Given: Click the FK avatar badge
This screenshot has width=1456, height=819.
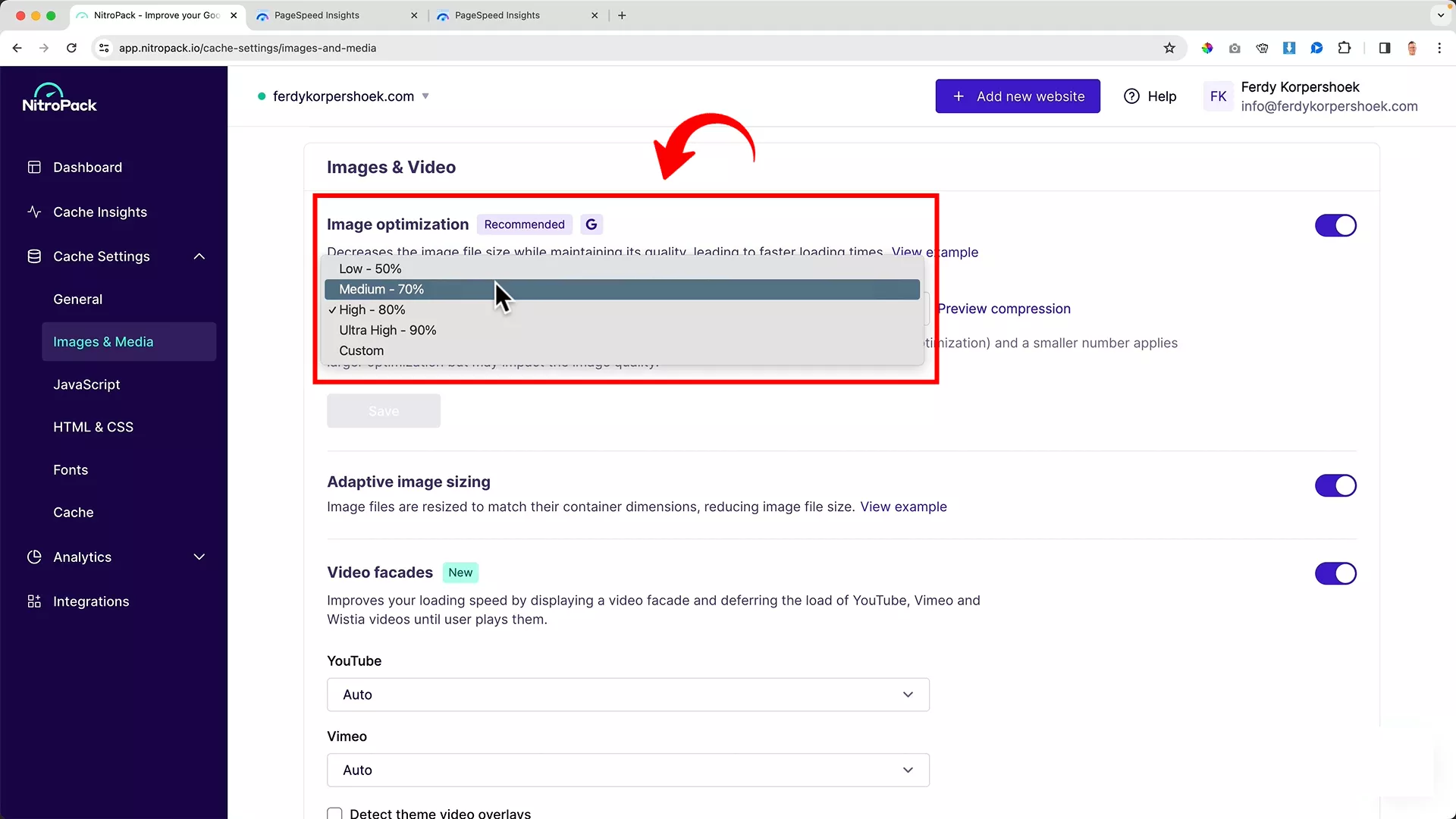Looking at the screenshot, I should click(1218, 96).
